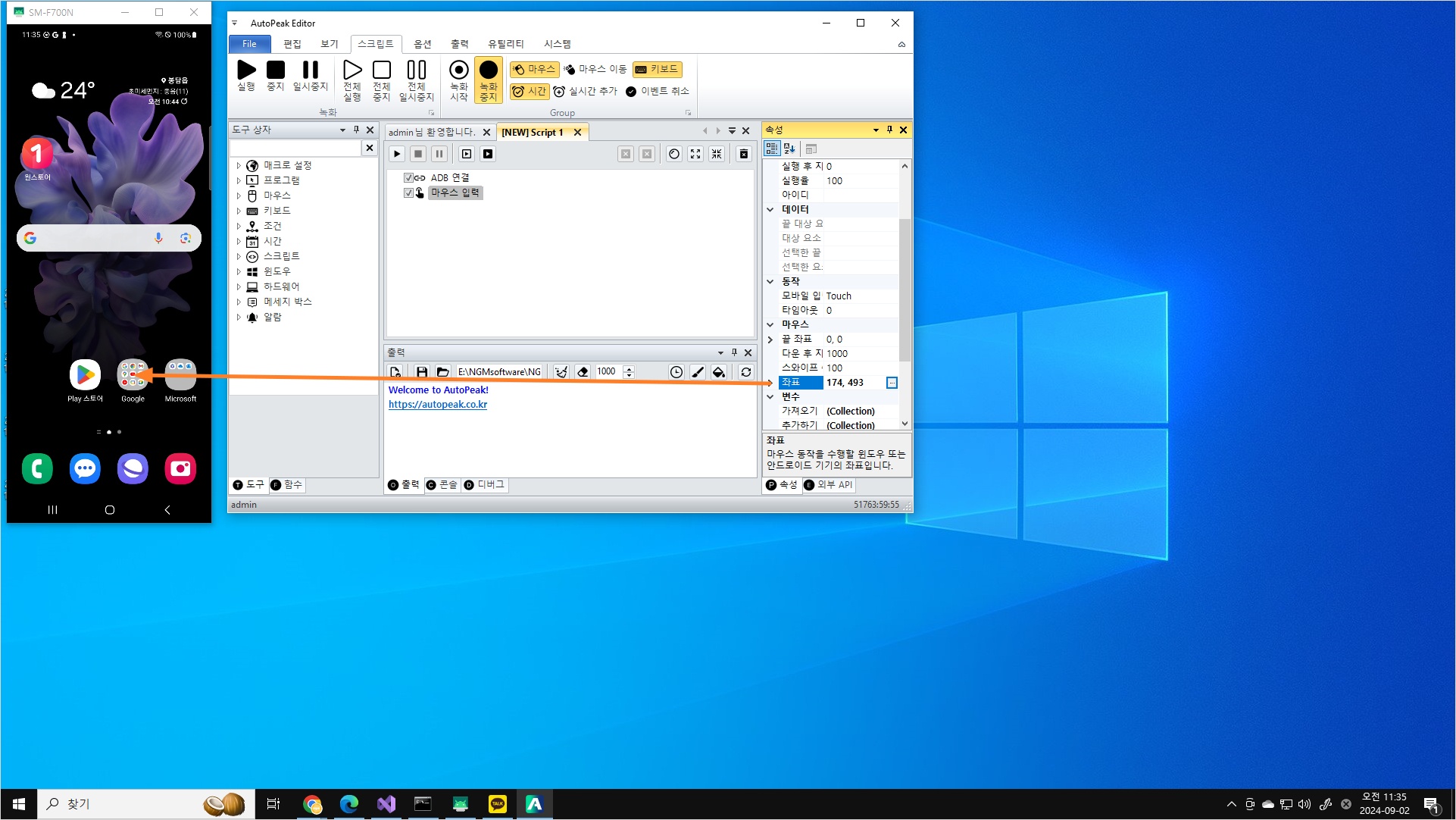This screenshot has width=1456, height=820.
Task: Click the eraser icon in output toolbar
Action: tap(583, 372)
